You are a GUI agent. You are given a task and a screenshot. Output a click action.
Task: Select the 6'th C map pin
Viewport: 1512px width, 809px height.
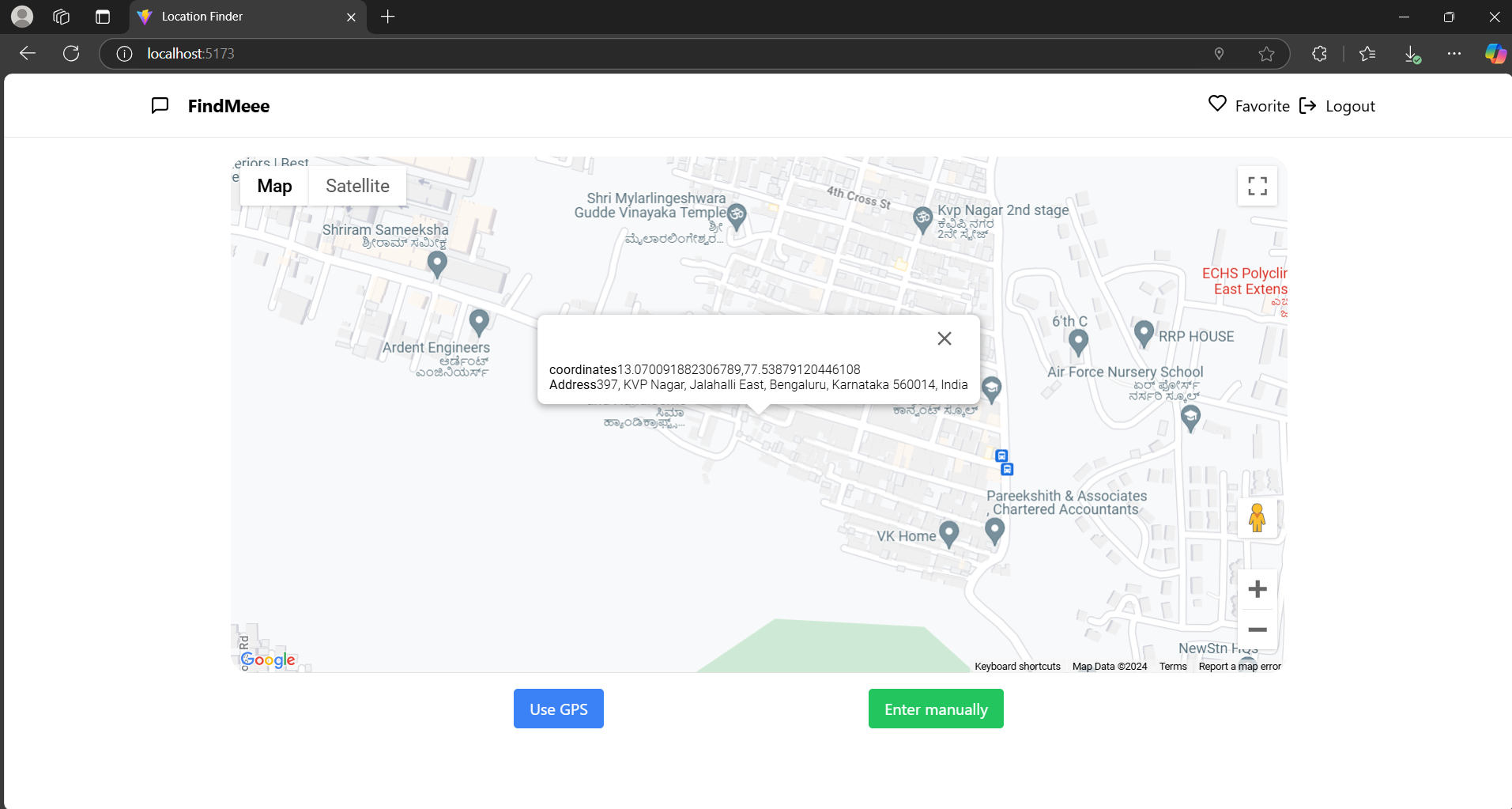(1078, 342)
